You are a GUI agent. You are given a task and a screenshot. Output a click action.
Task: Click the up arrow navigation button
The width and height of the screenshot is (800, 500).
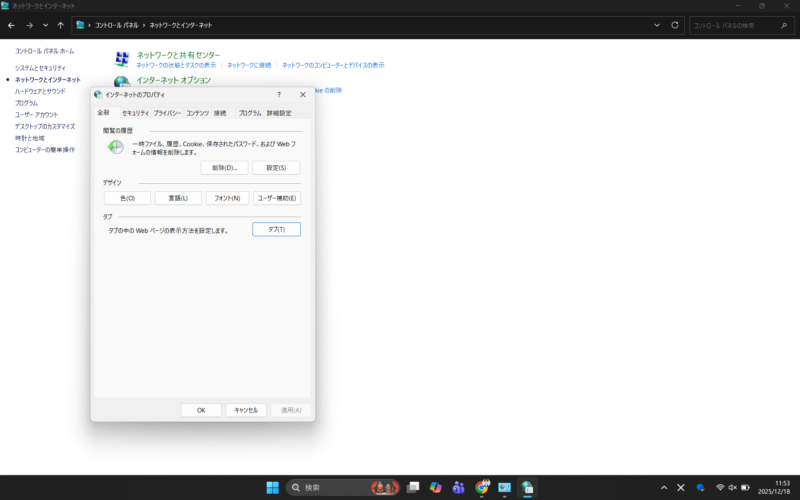click(61, 25)
